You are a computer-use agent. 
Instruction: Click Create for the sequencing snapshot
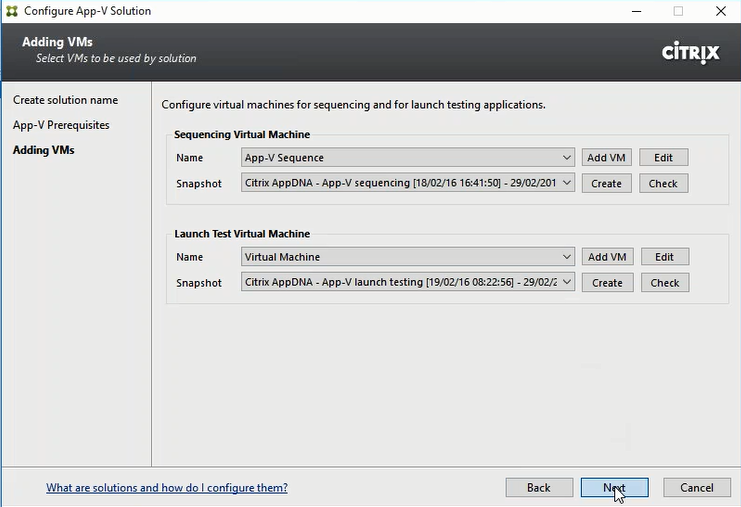(606, 184)
